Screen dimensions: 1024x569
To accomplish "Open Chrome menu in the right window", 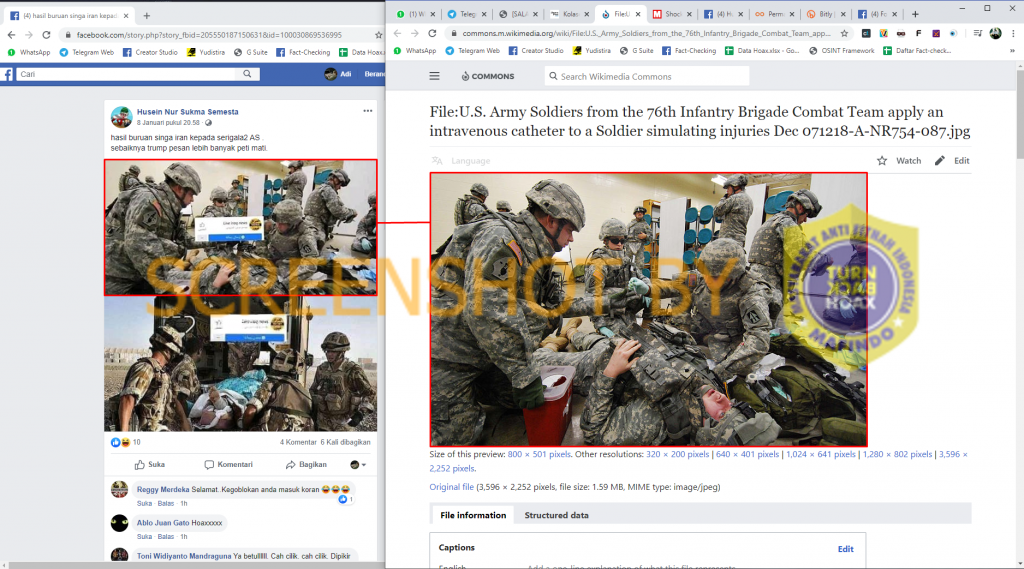I will 1014,33.
